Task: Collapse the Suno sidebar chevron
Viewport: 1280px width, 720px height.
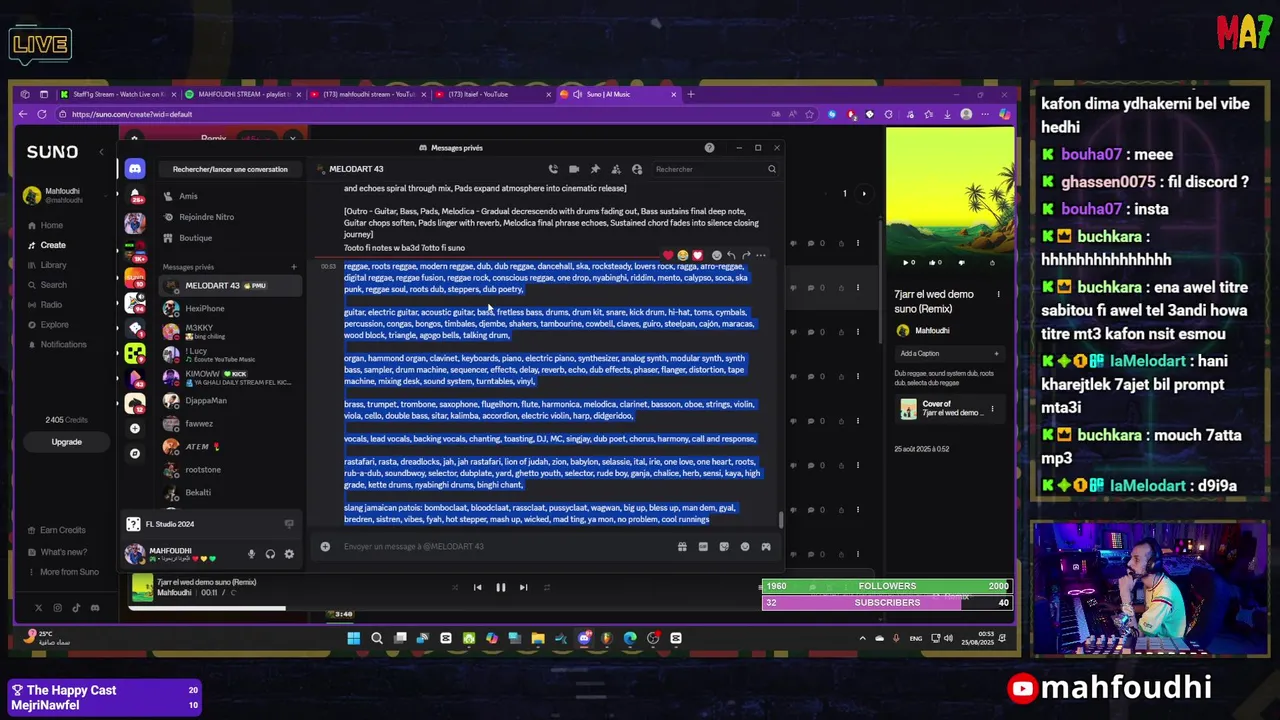Action: [x=101, y=152]
